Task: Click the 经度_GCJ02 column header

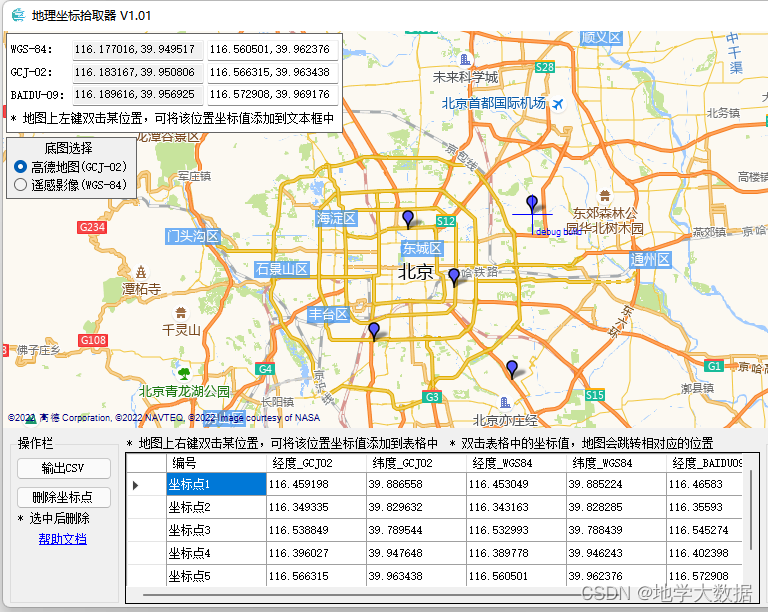Action: [x=316, y=463]
